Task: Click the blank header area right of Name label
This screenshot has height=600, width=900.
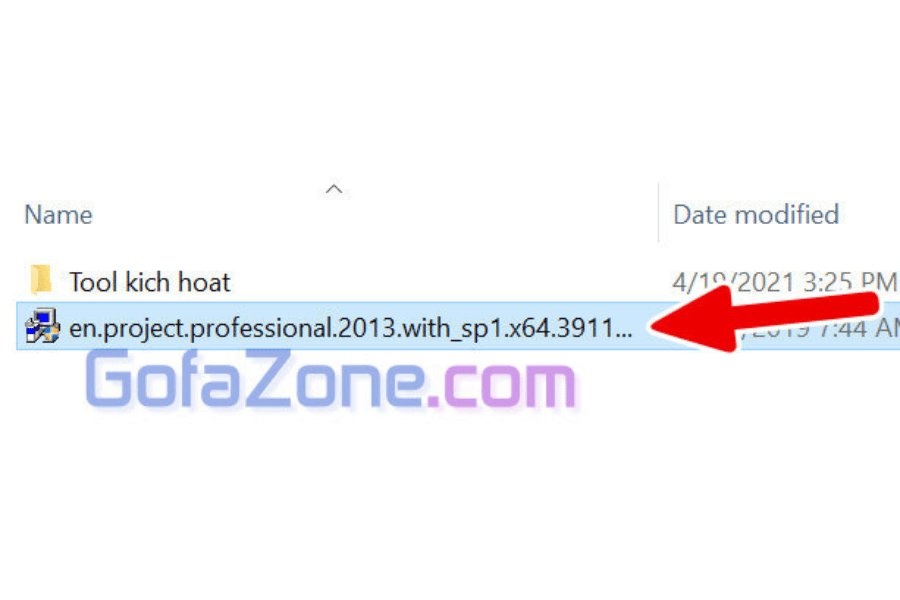Action: pos(373,215)
